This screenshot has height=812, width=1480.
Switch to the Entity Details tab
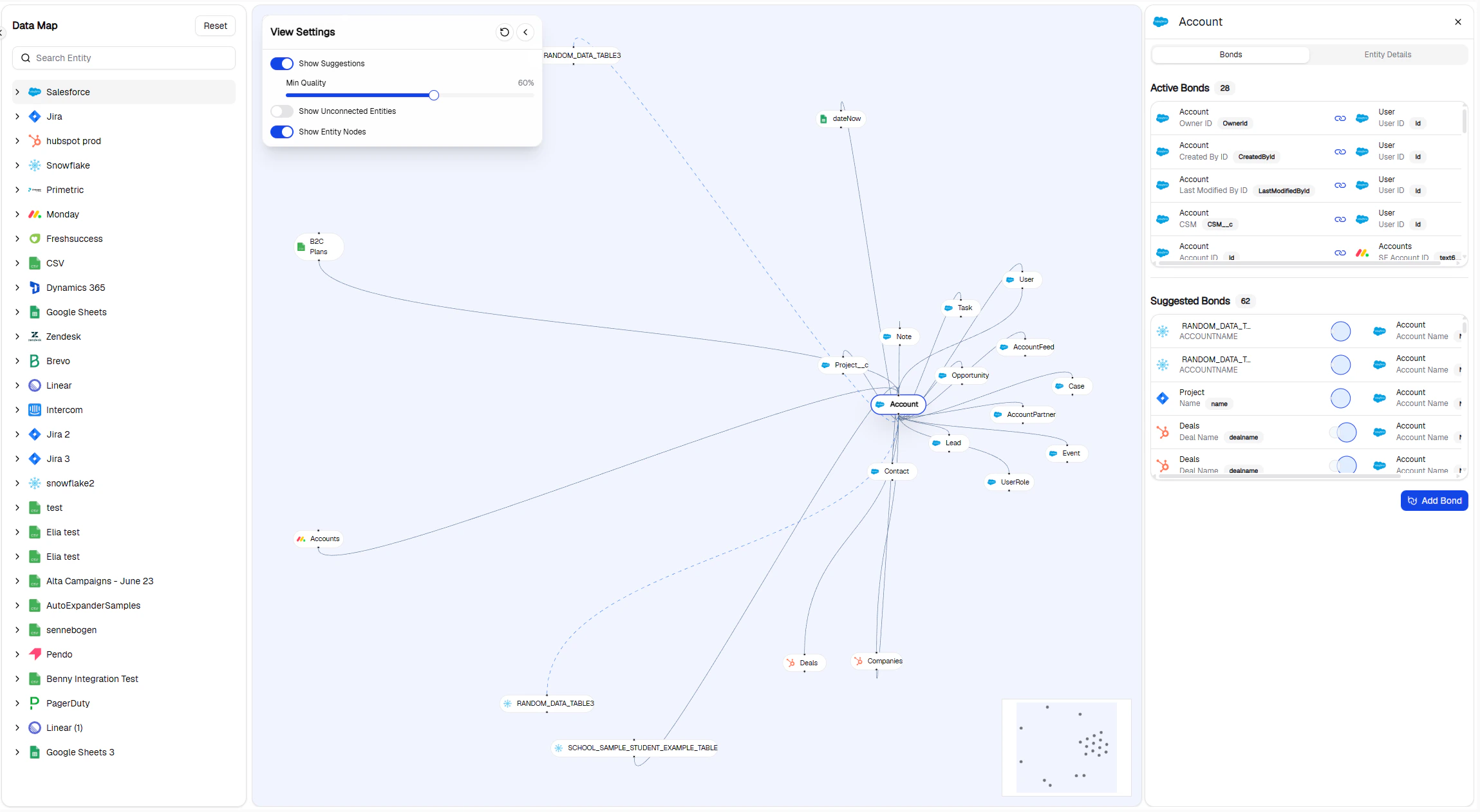(1387, 55)
